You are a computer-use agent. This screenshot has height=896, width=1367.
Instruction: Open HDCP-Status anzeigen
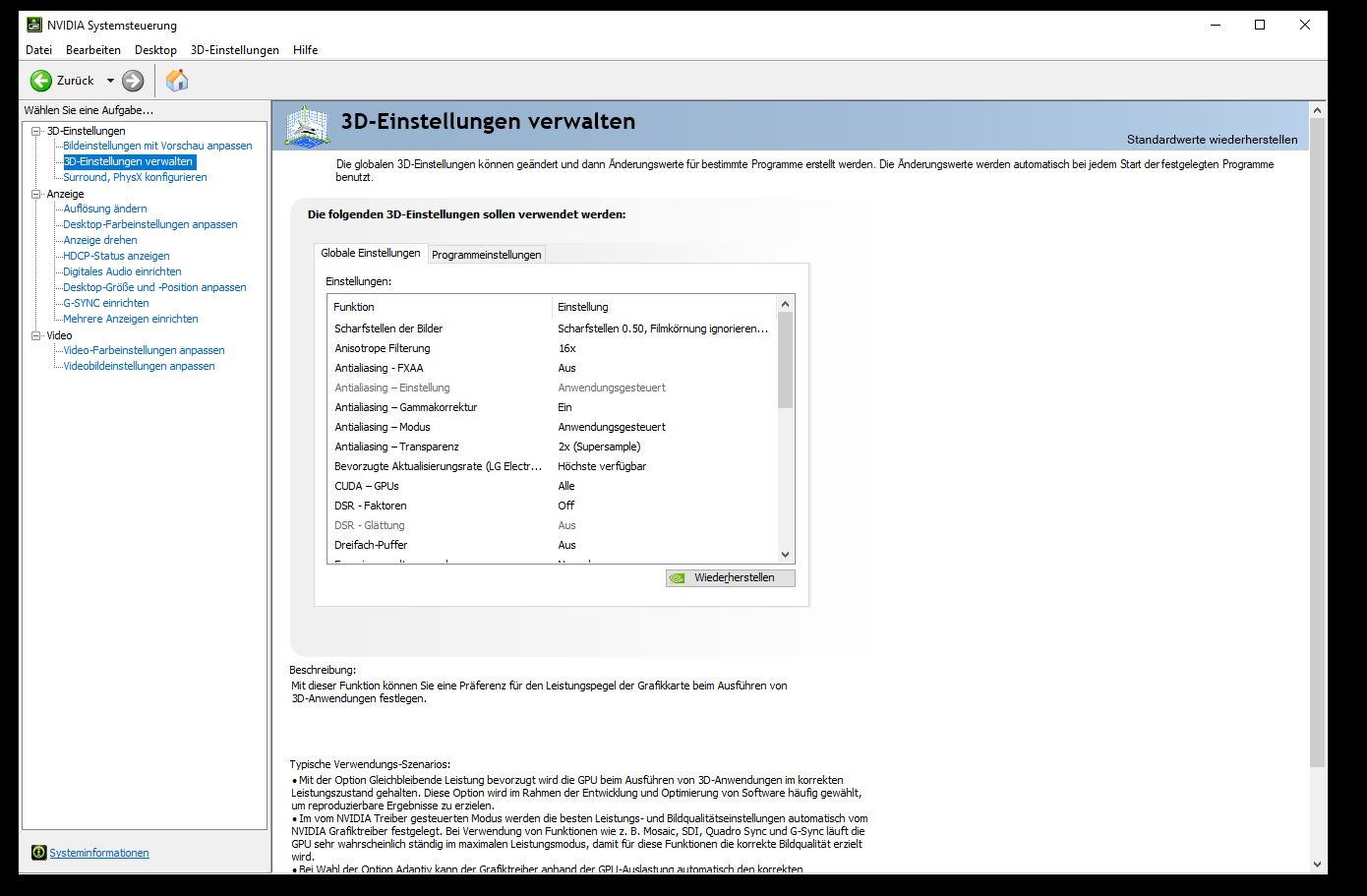pyautogui.click(x=116, y=256)
